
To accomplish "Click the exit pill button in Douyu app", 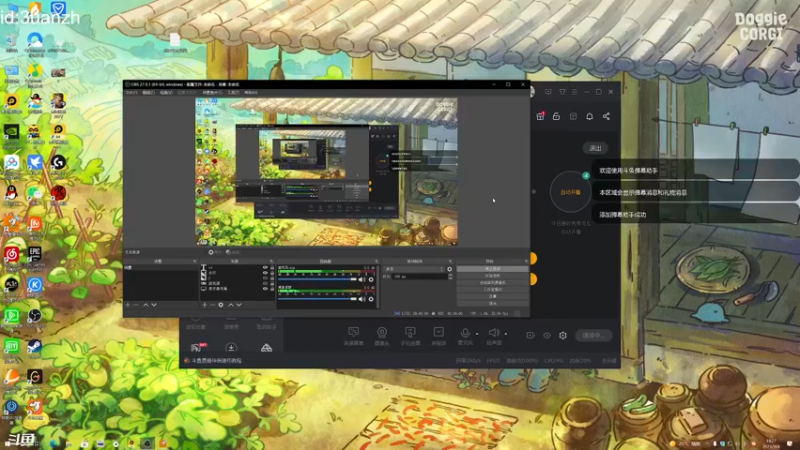I will (x=595, y=148).
